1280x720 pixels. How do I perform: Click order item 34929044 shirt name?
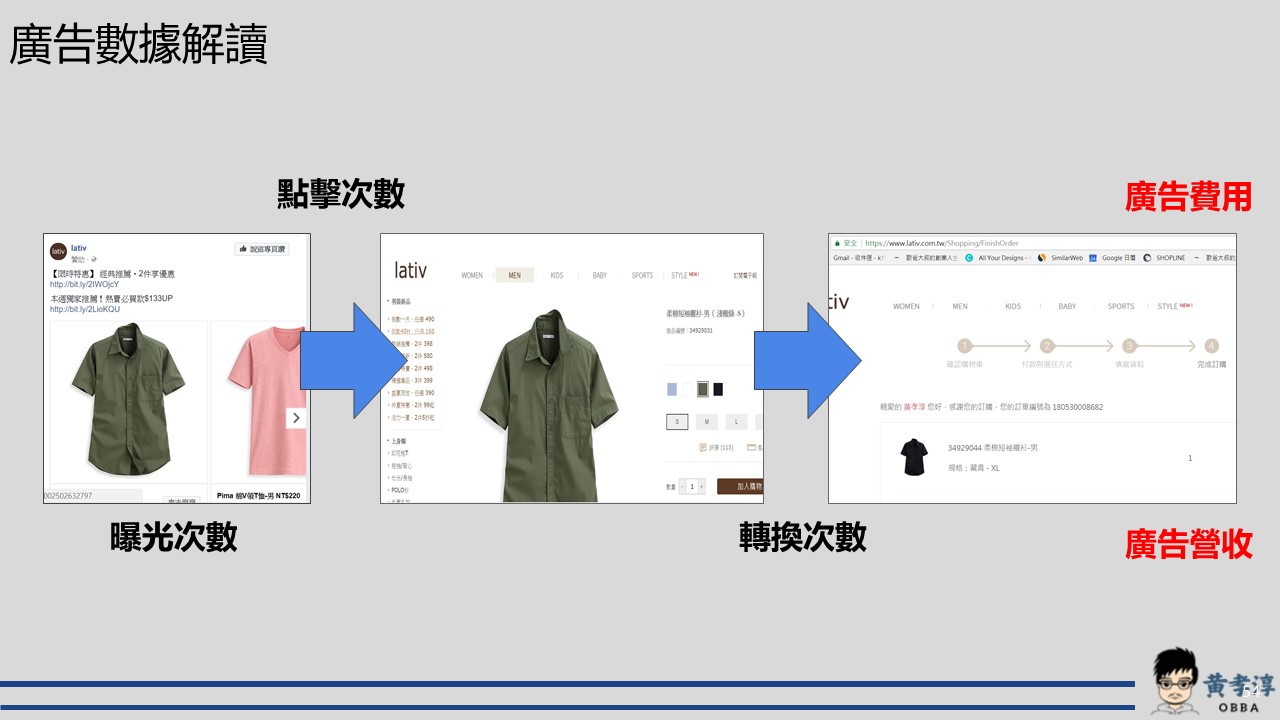click(993, 447)
